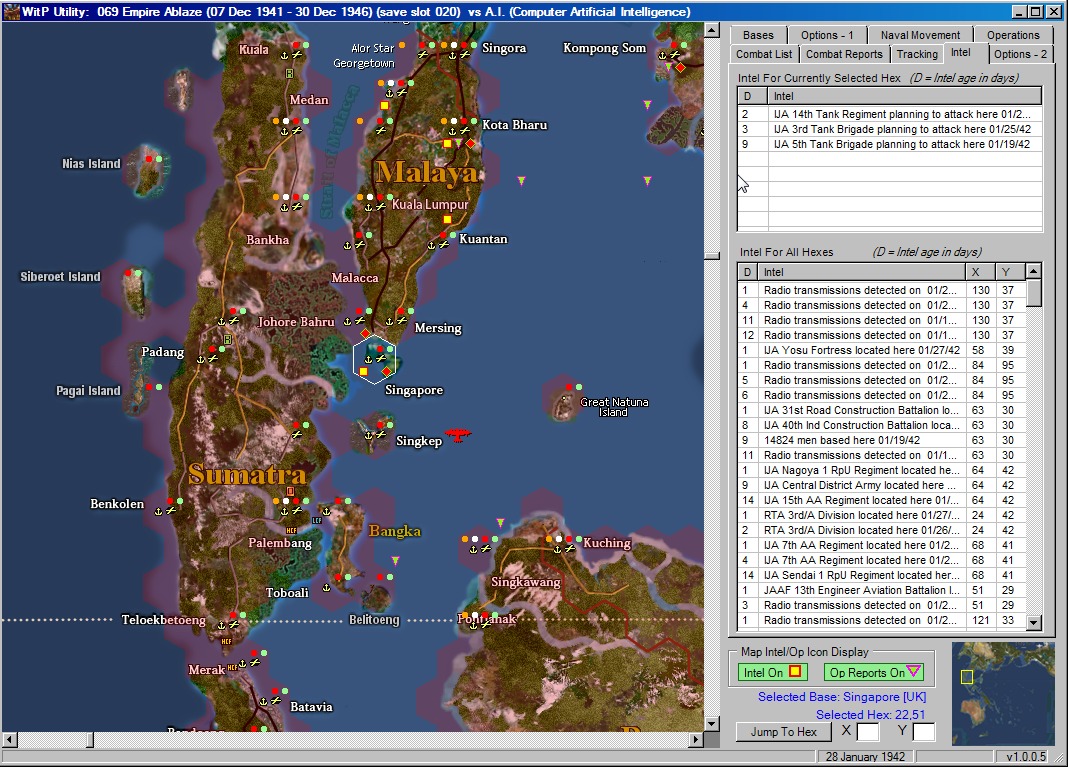Click the intel list scrollbar thumb

tap(1033, 293)
